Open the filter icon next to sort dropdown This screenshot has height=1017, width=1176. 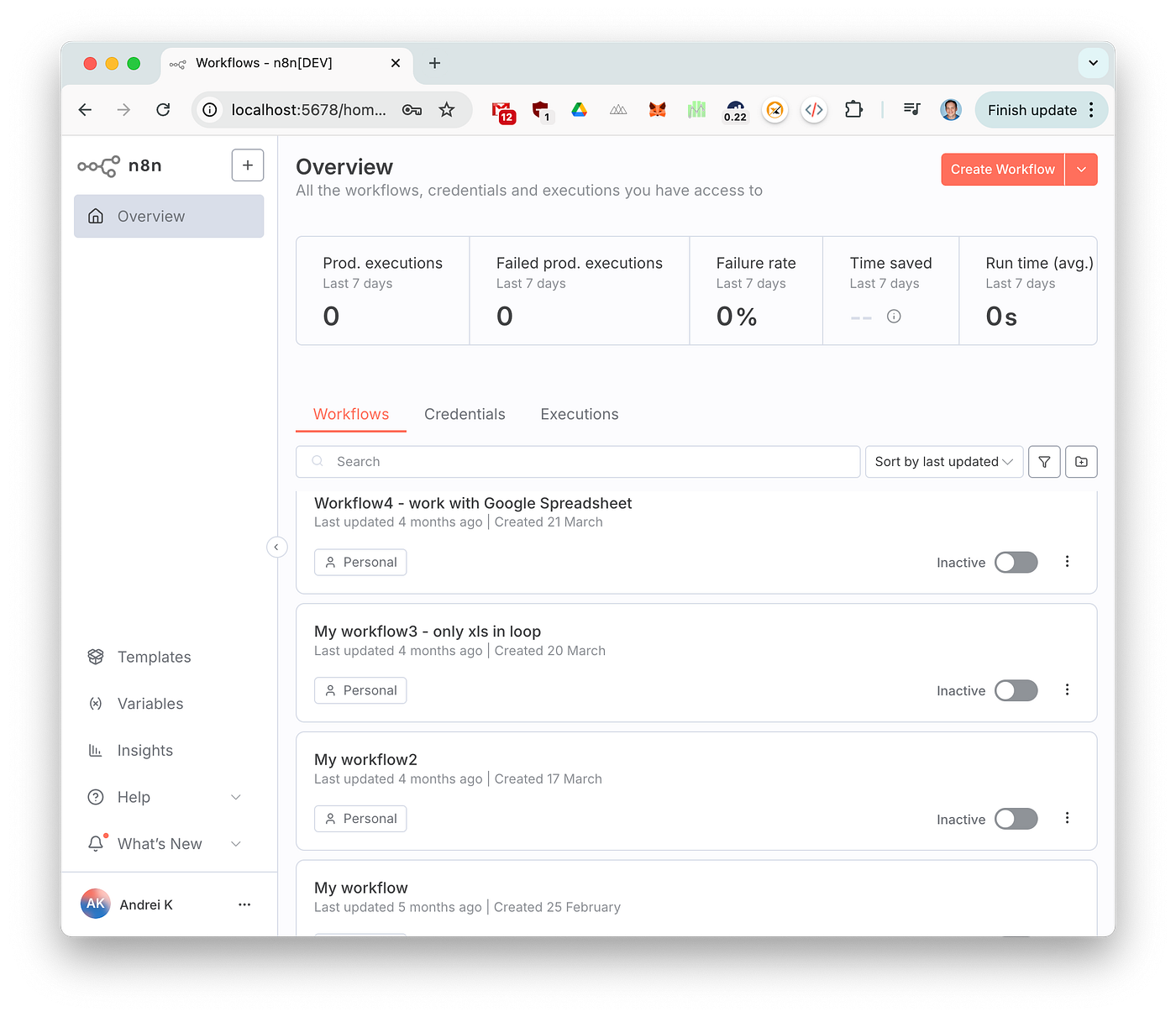(1044, 461)
